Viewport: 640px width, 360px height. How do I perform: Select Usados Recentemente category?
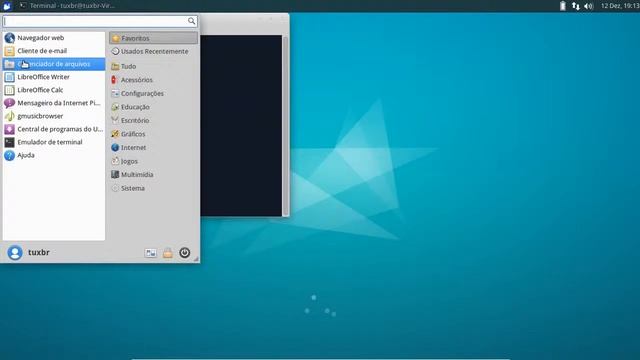click(153, 51)
